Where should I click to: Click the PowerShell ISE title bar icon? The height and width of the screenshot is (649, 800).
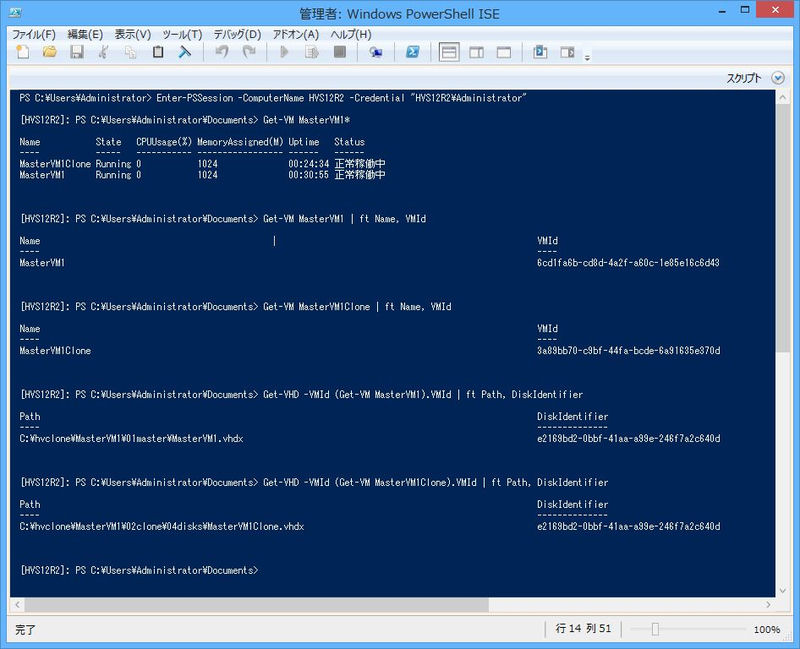(x=15, y=12)
